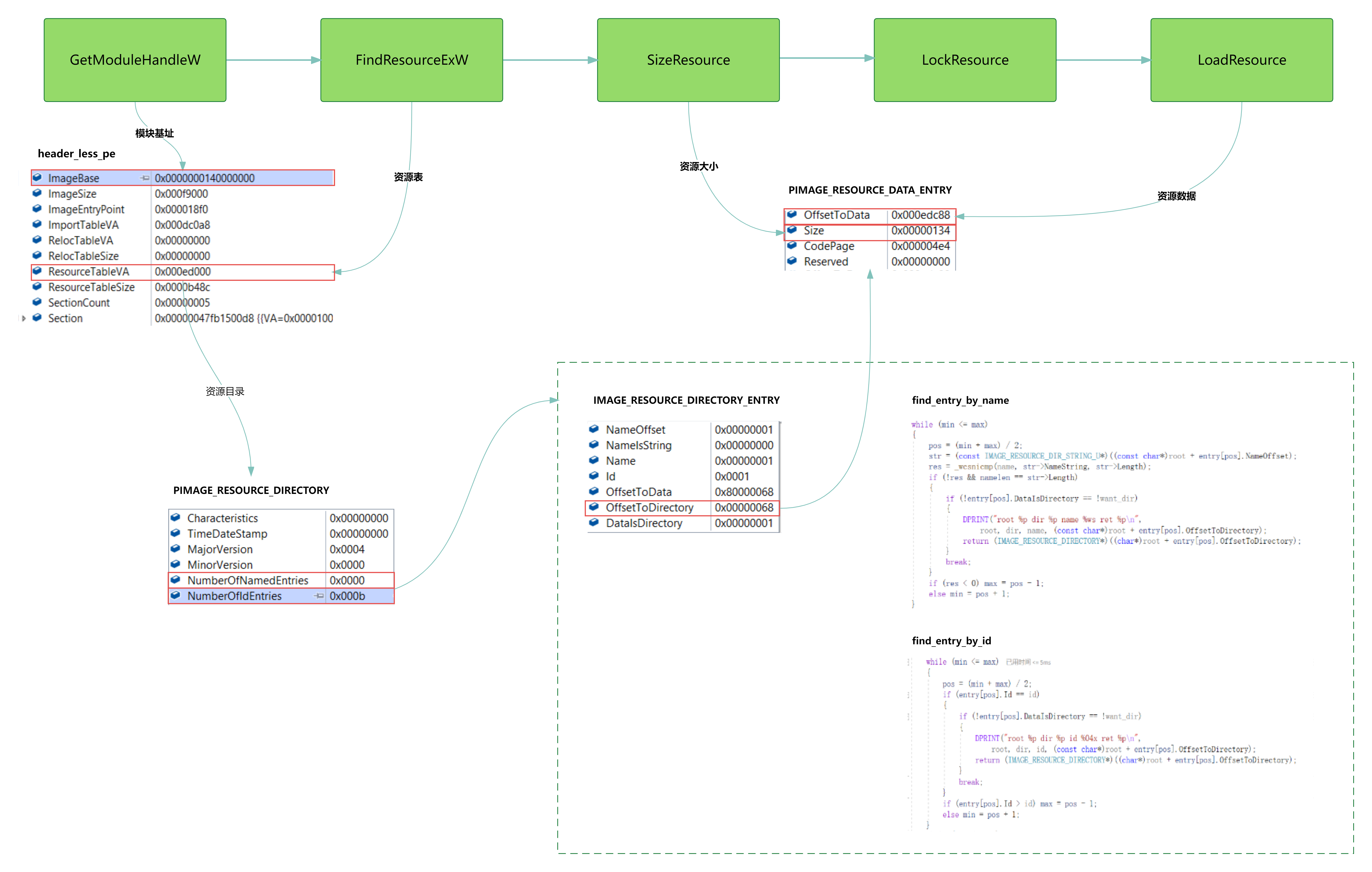Viewport: 1372px width, 872px height.
Task: Expand the Section tree node arrow
Action: (x=24, y=318)
